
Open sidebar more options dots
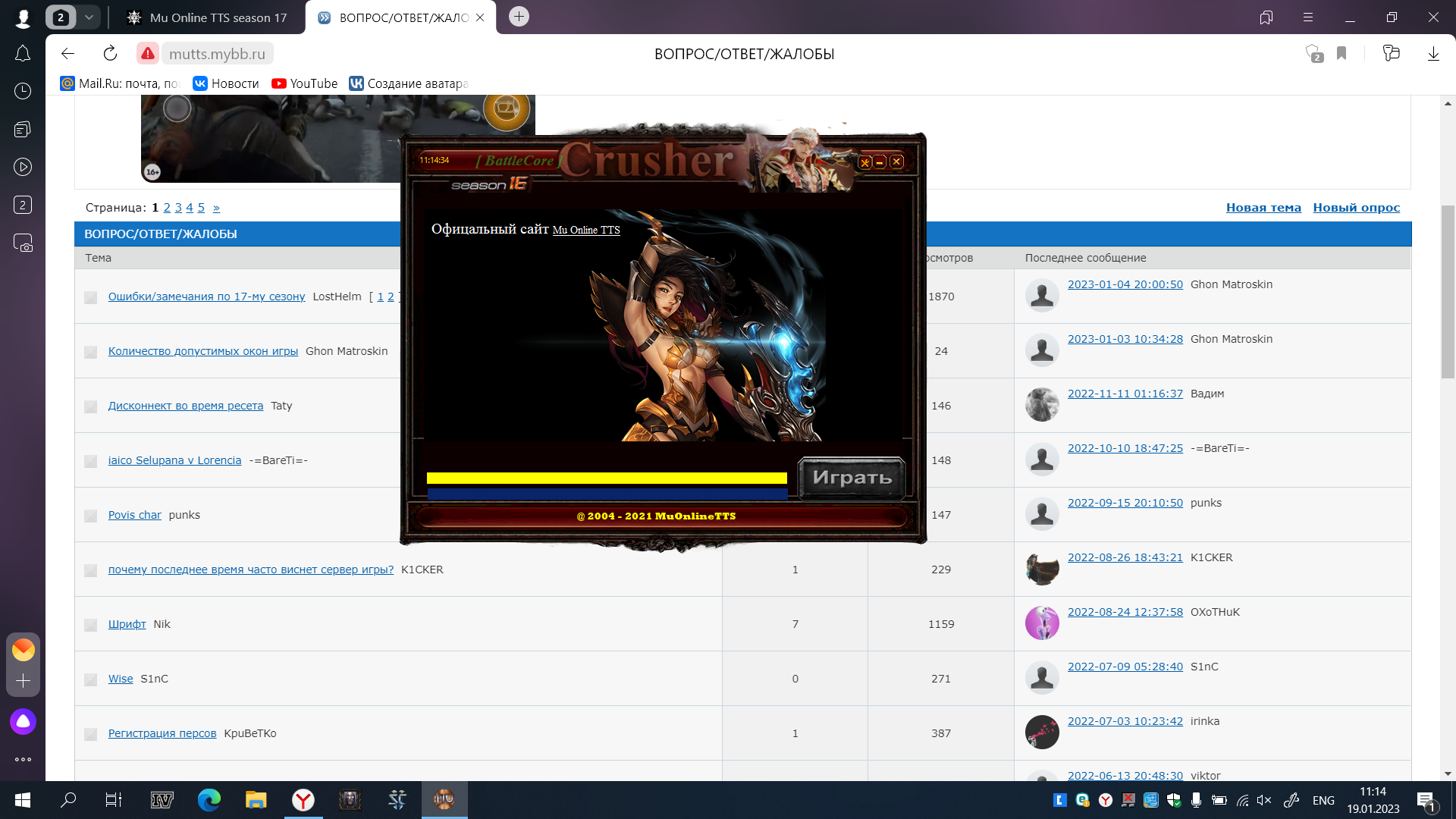[x=23, y=759]
